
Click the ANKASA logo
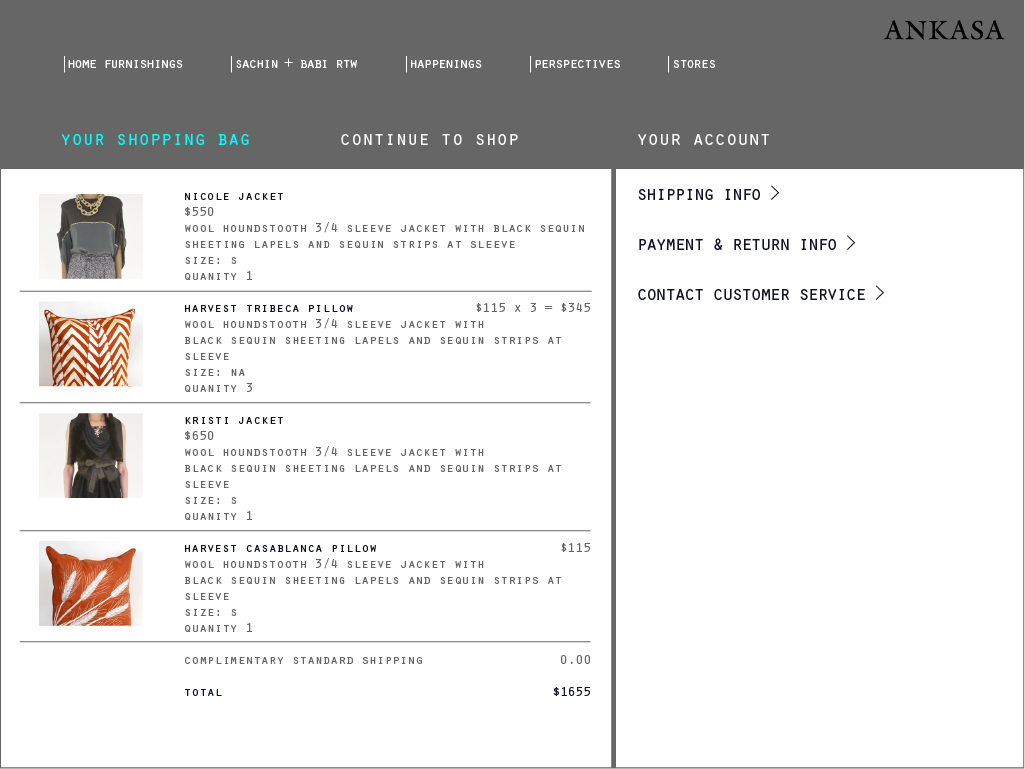[943, 30]
